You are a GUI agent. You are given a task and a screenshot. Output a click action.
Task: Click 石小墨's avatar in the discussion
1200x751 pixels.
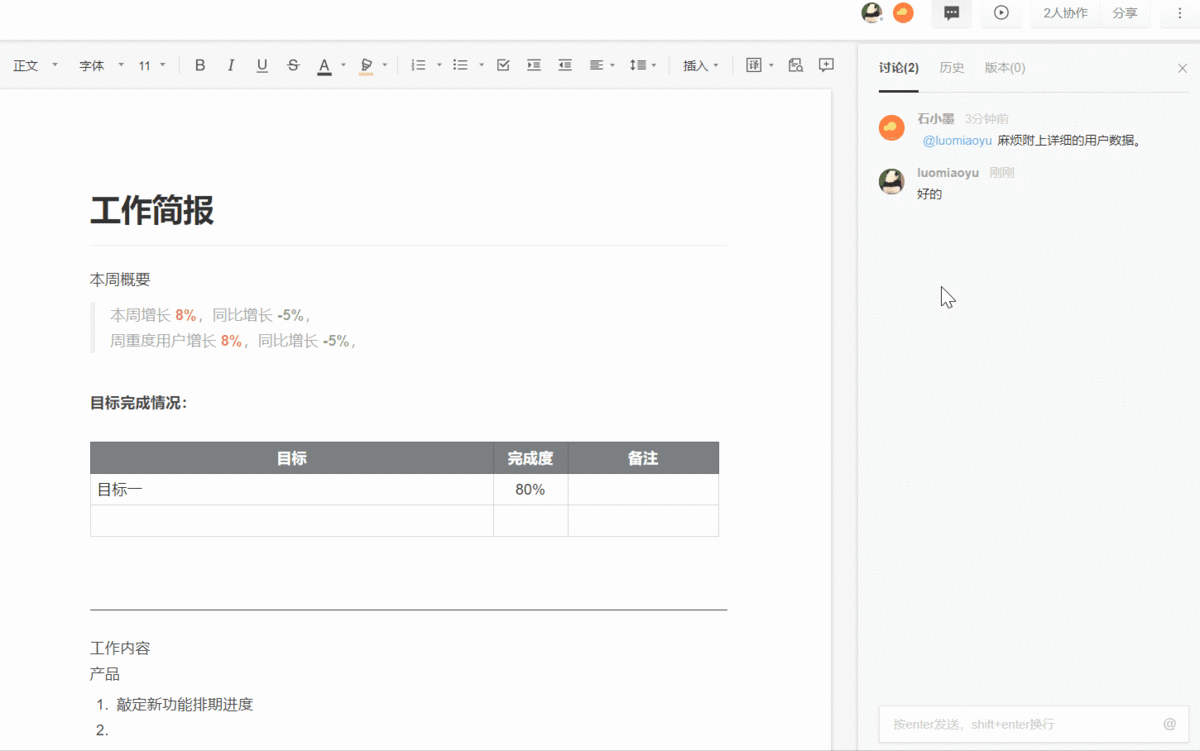(891, 127)
